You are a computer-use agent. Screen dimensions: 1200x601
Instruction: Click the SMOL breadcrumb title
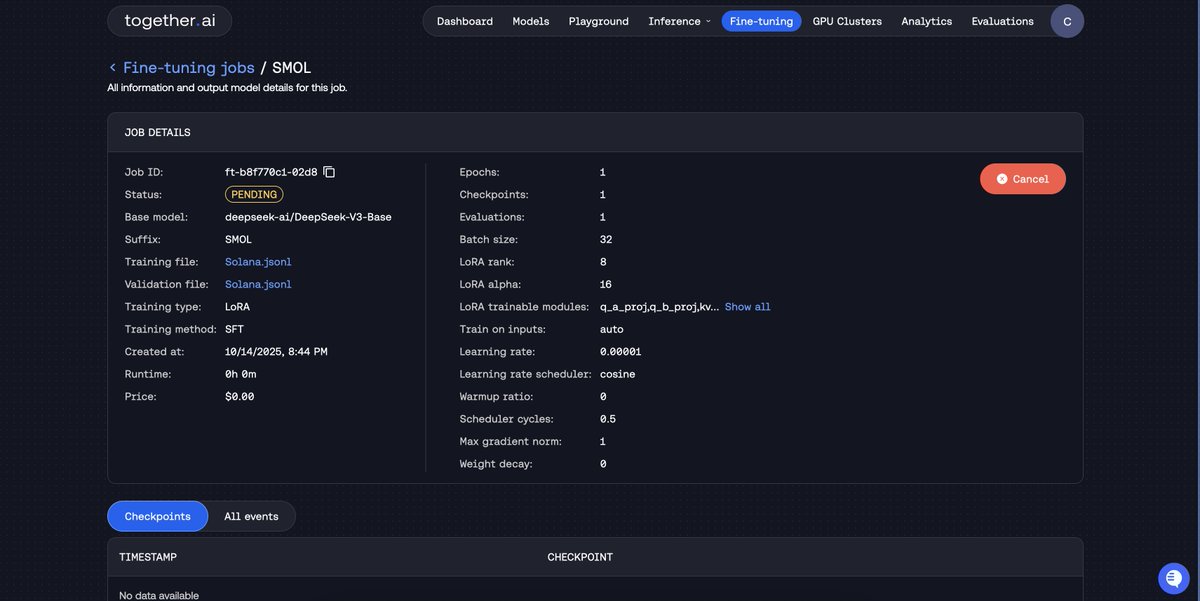[x=292, y=68]
